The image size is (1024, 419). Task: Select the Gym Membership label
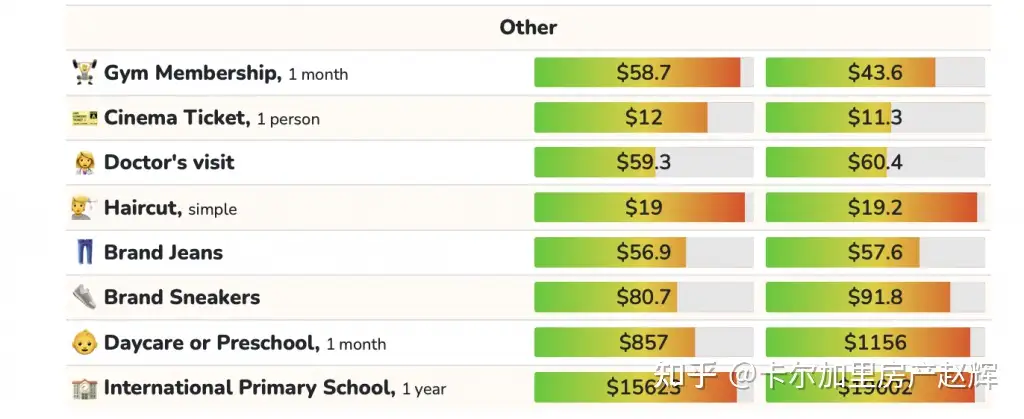point(192,73)
